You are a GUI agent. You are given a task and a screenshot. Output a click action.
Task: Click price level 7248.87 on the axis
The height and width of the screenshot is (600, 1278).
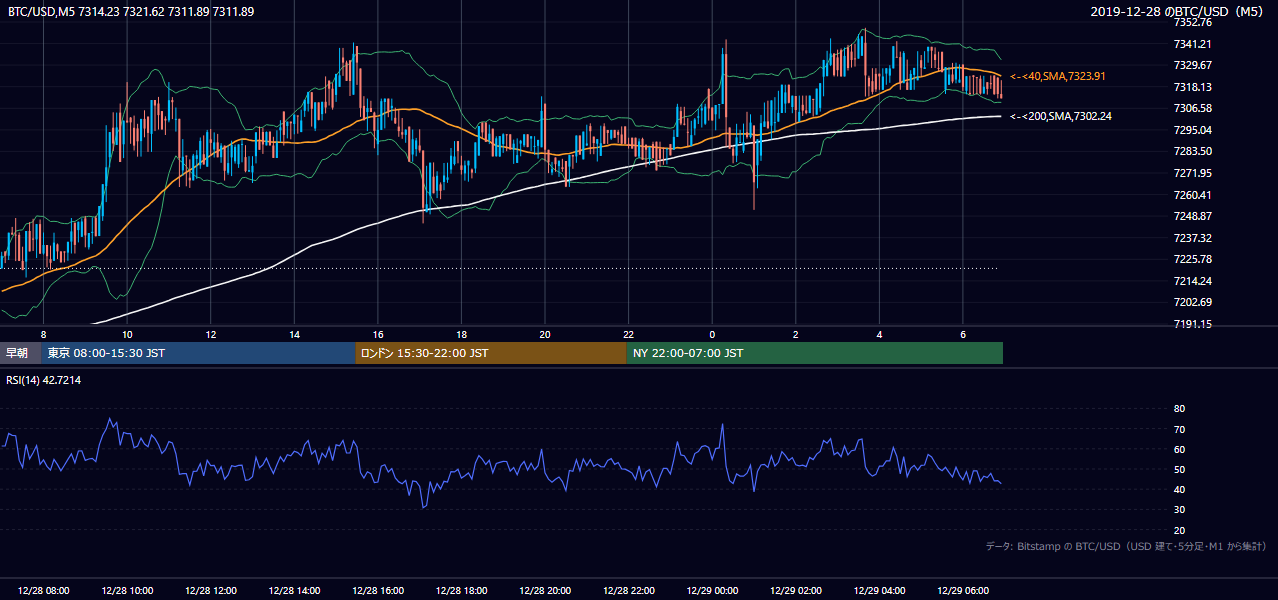[x=1193, y=216]
